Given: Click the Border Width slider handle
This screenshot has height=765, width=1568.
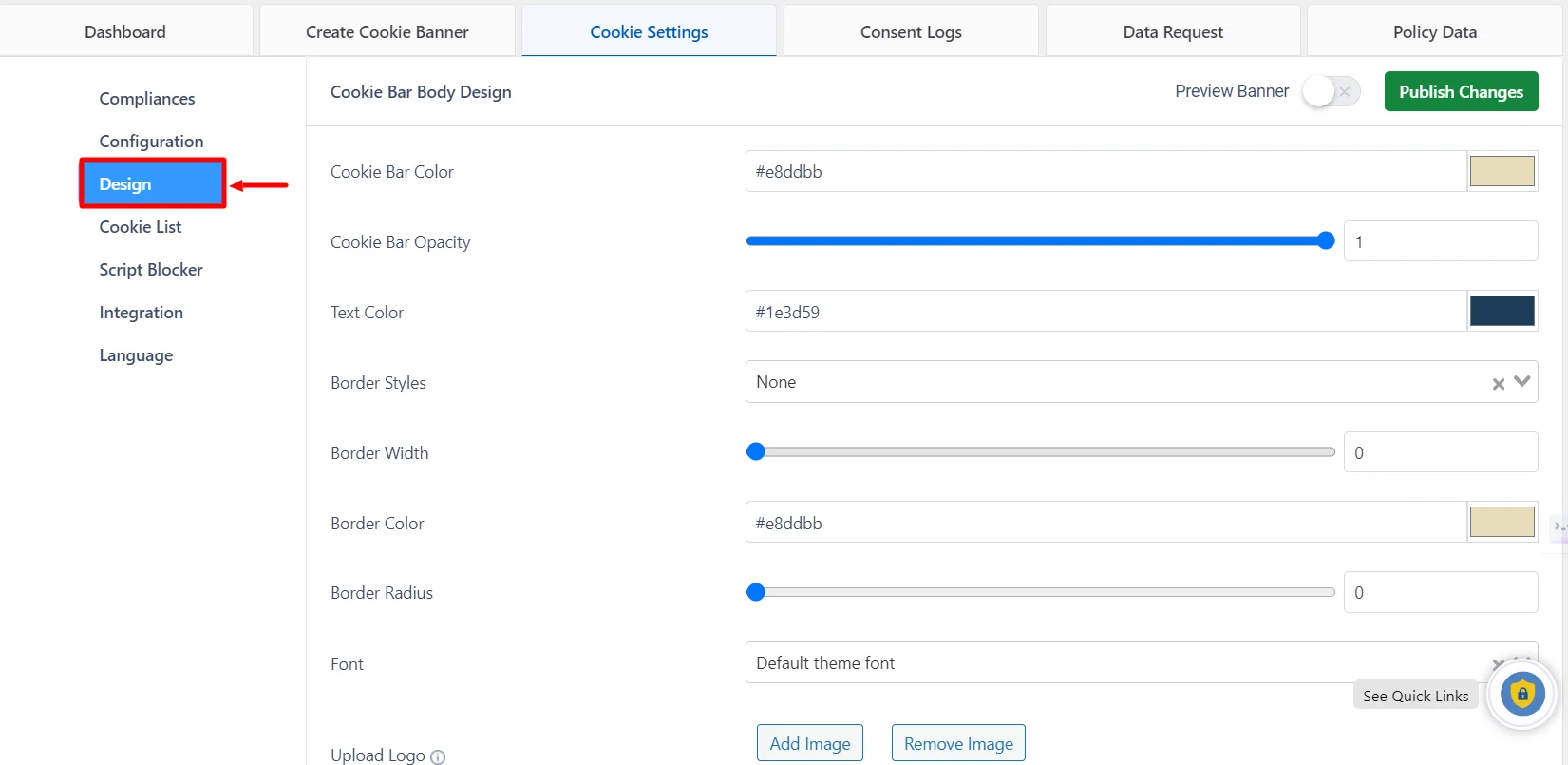Looking at the screenshot, I should pos(756,451).
